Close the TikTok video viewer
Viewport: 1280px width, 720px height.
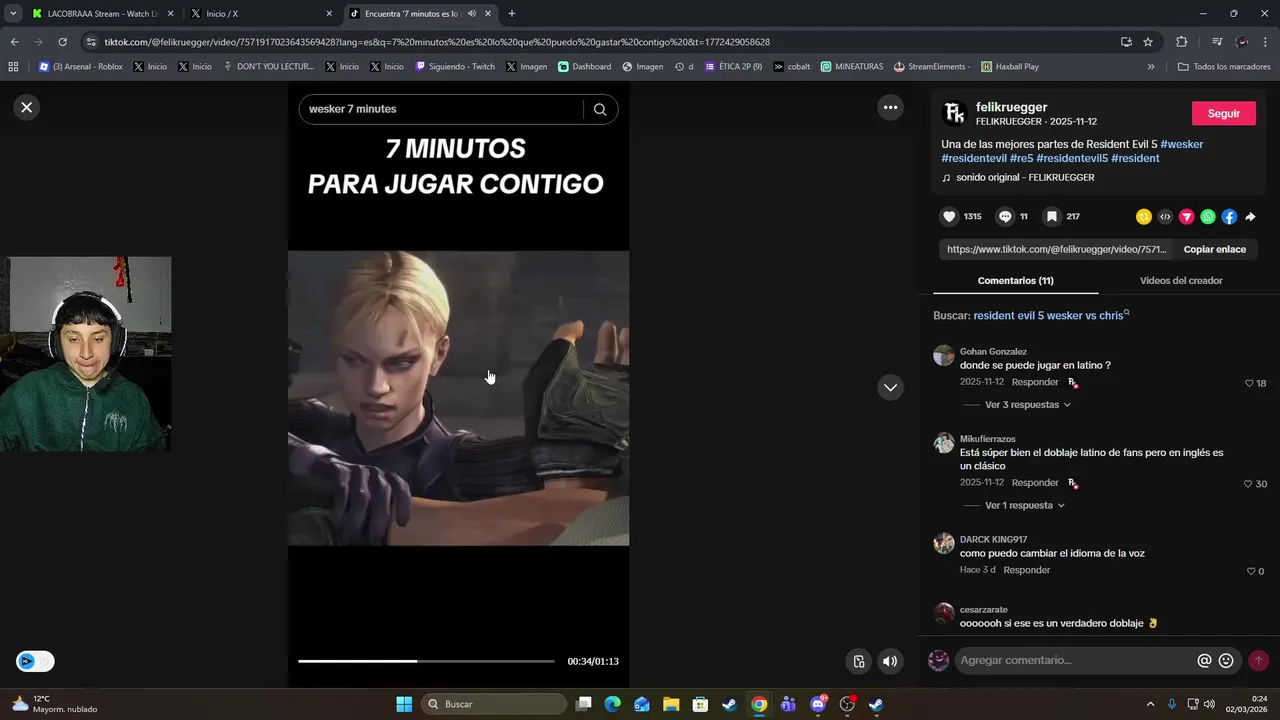point(27,107)
